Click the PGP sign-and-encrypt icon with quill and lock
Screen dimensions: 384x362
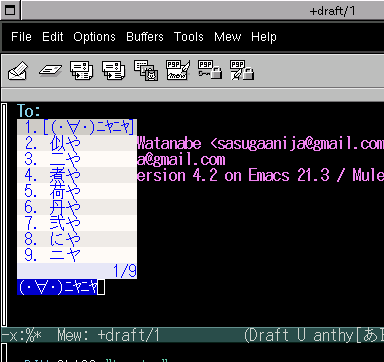click(242, 70)
